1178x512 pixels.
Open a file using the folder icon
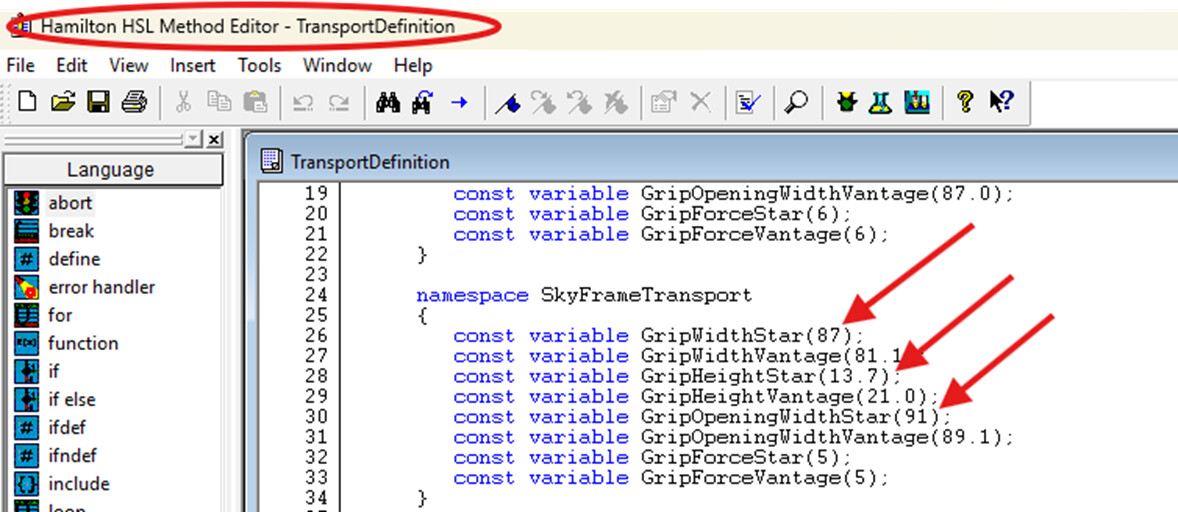coord(63,101)
